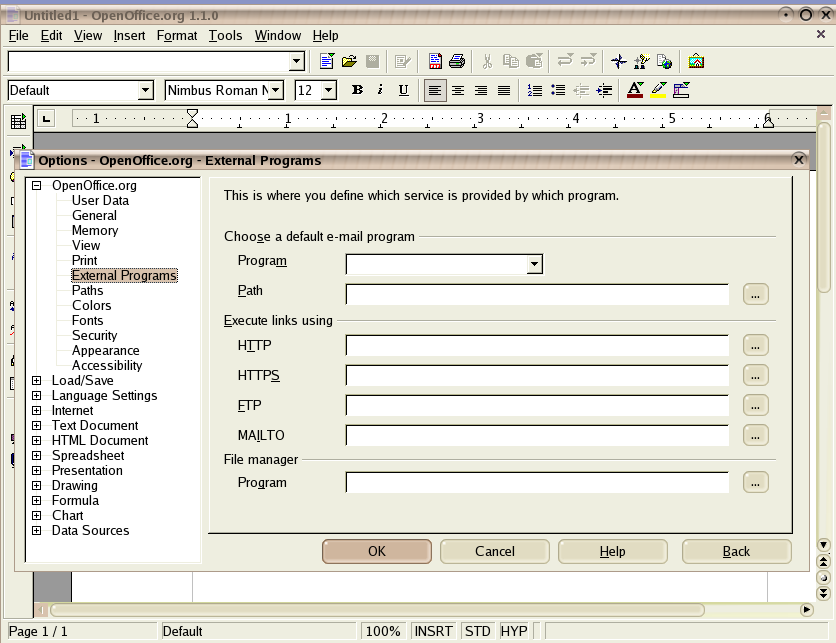
Task: Click the Export as PDF icon
Action: point(435,62)
